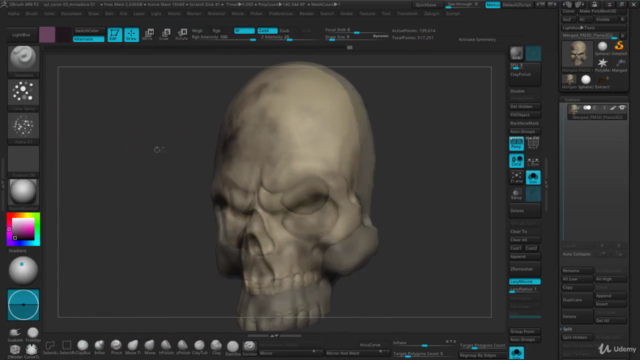
Task: Adjust the Rgb Intensity slider
Action: [223, 37]
